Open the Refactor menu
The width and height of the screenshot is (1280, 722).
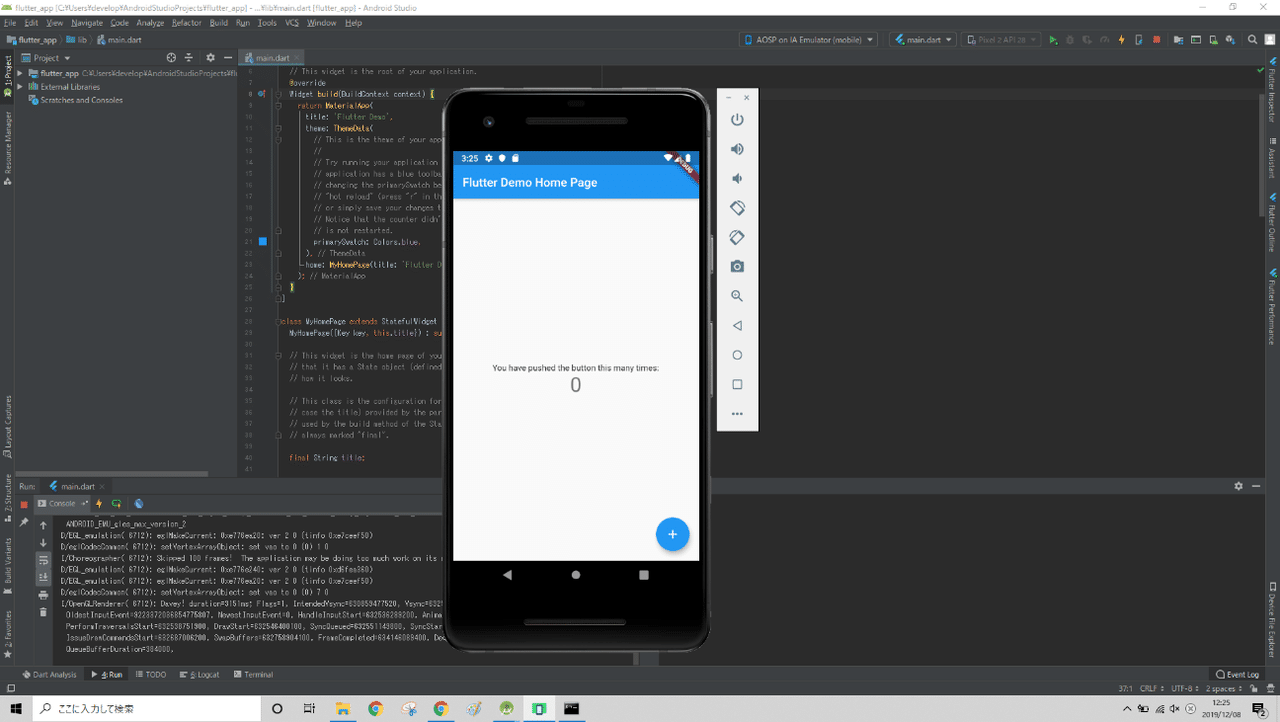coord(186,22)
